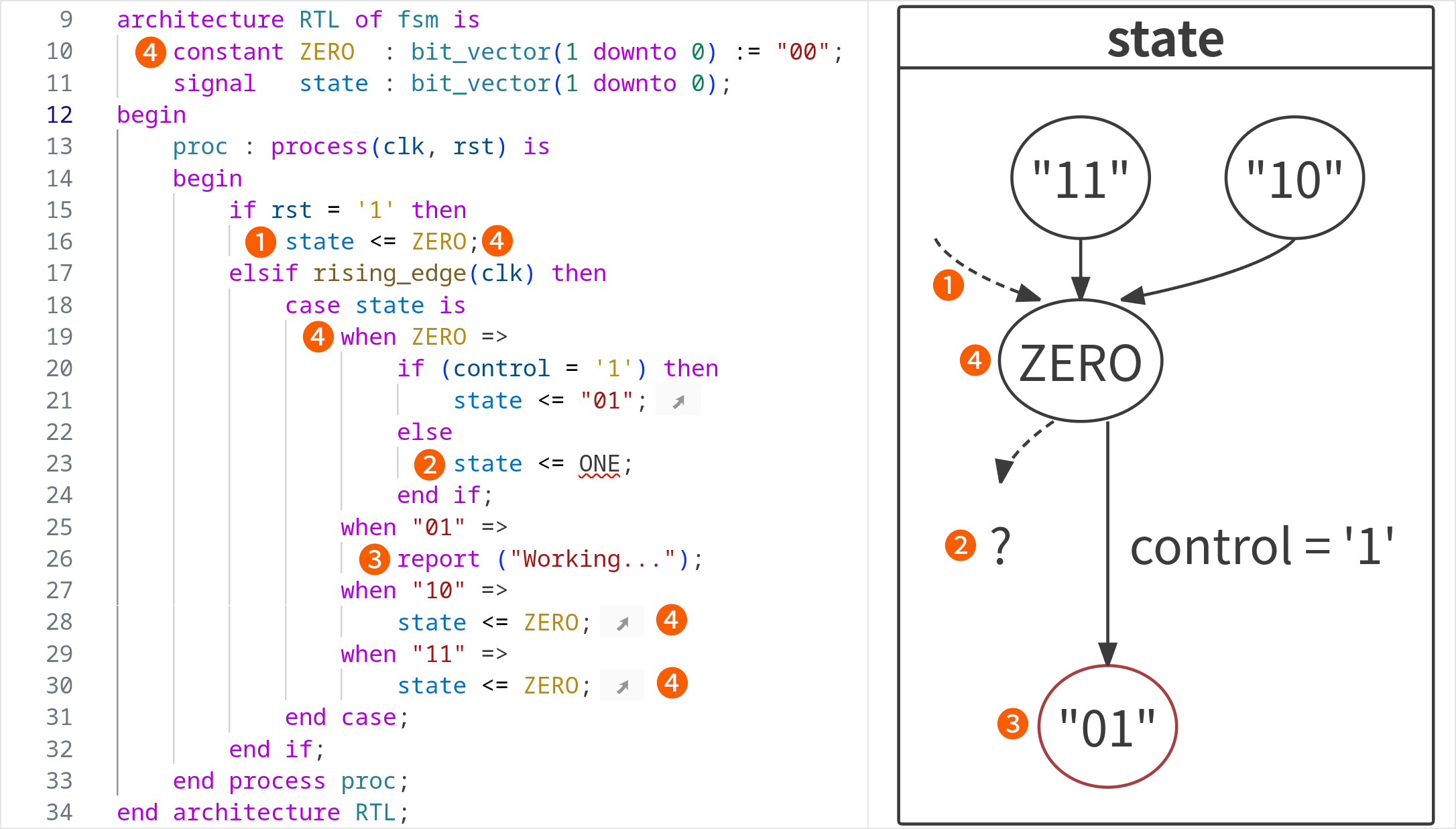Click the underlined ONE identifier on line 23
This screenshot has width=1456, height=829.
(599, 464)
